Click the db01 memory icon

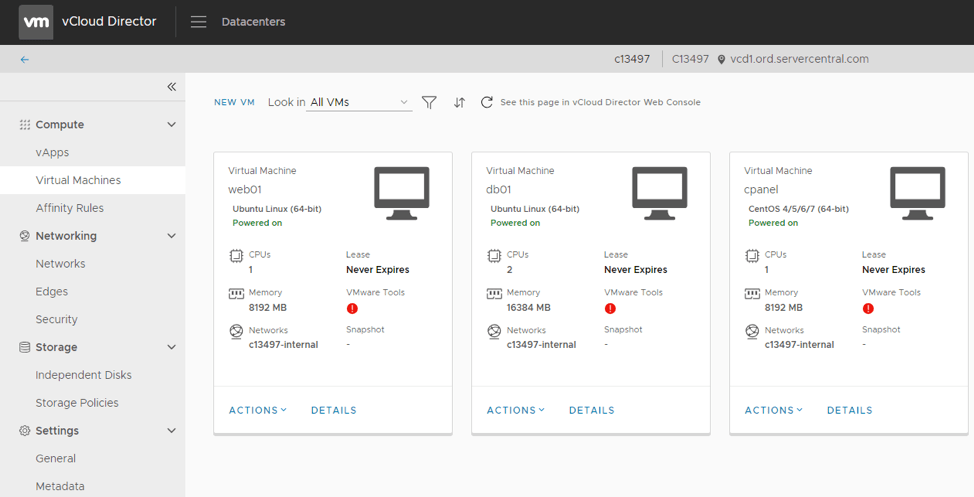494,293
